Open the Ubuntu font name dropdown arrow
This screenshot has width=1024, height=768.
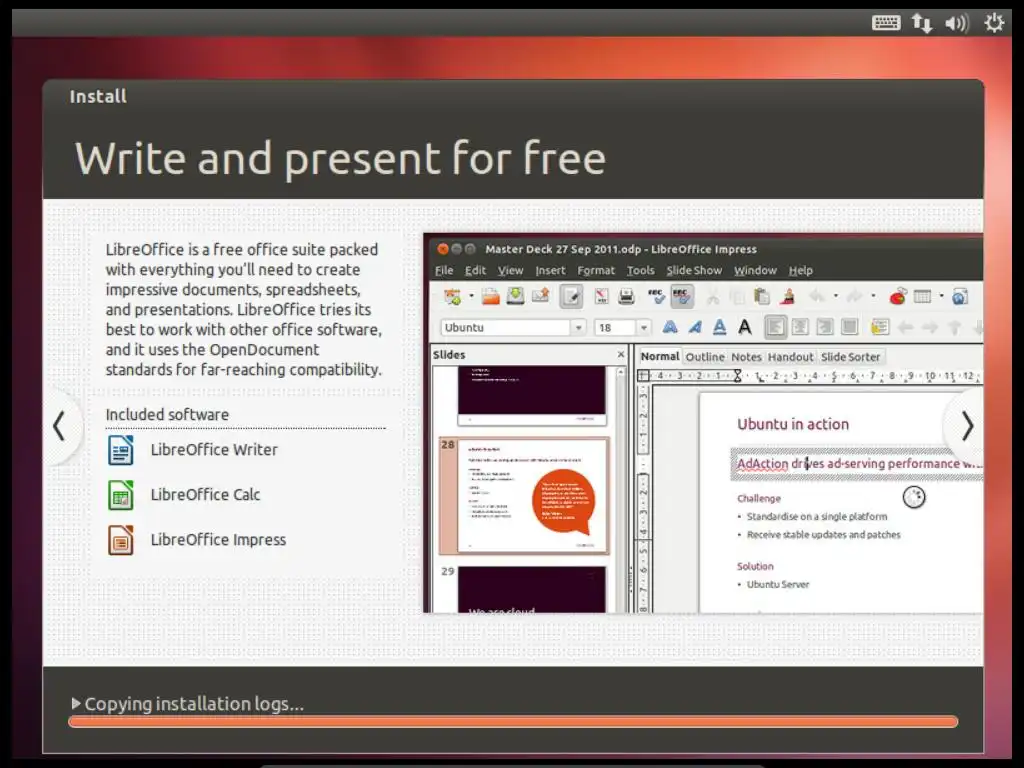click(x=578, y=327)
